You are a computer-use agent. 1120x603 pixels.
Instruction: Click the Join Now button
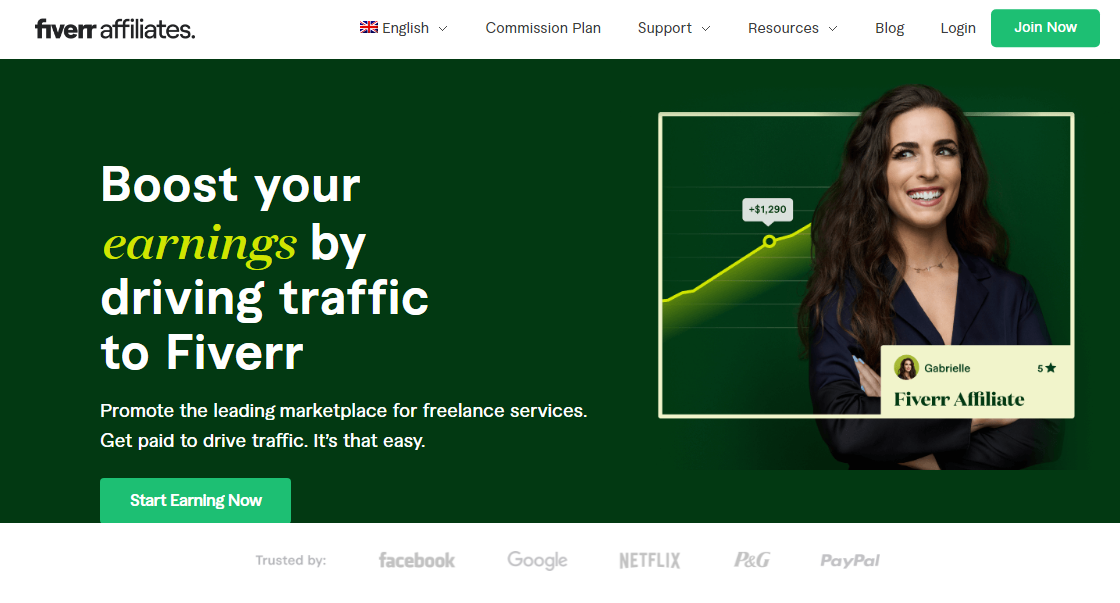(1045, 28)
